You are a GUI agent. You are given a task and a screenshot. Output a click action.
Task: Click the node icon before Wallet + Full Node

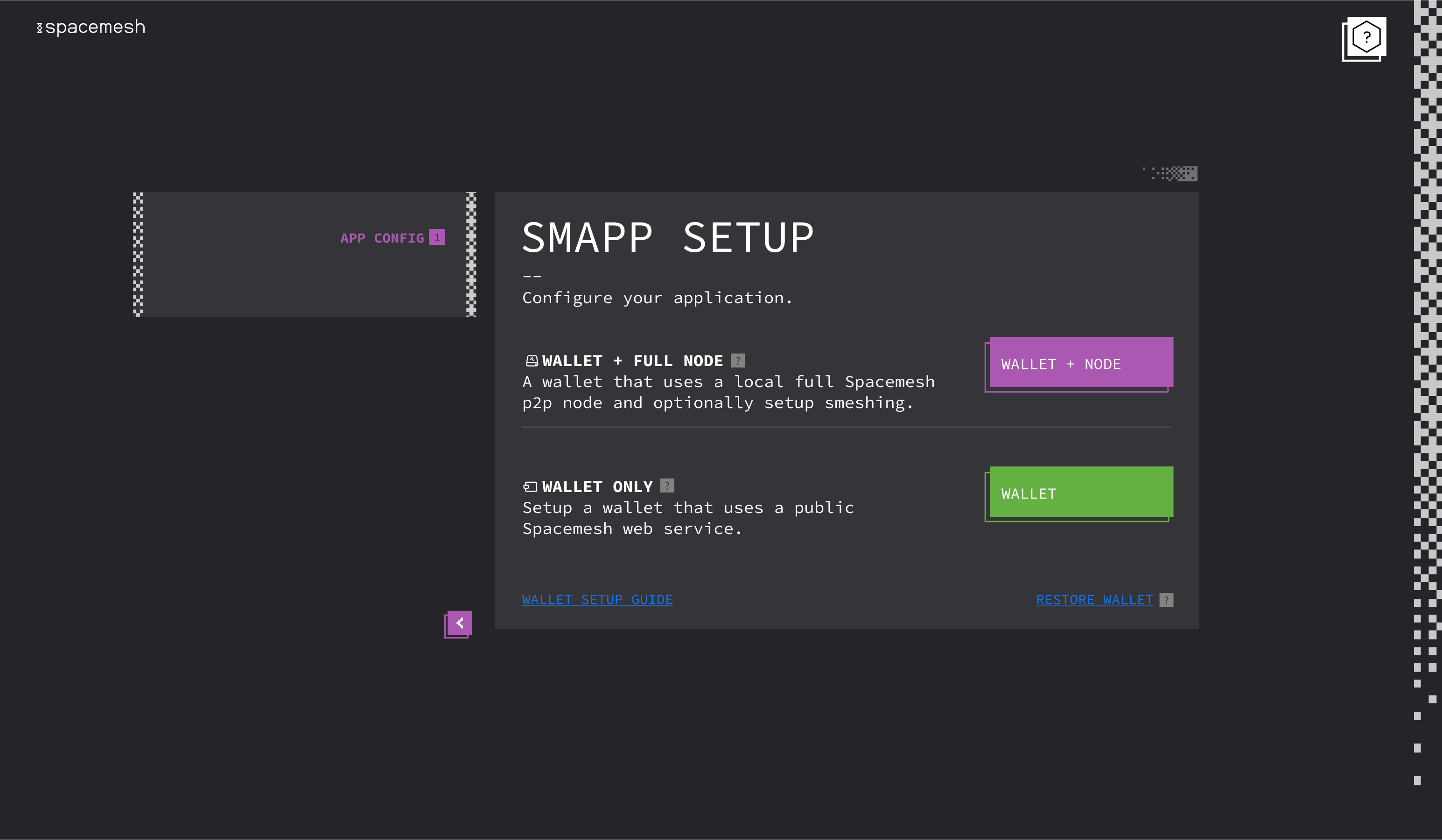click(532, 361)
